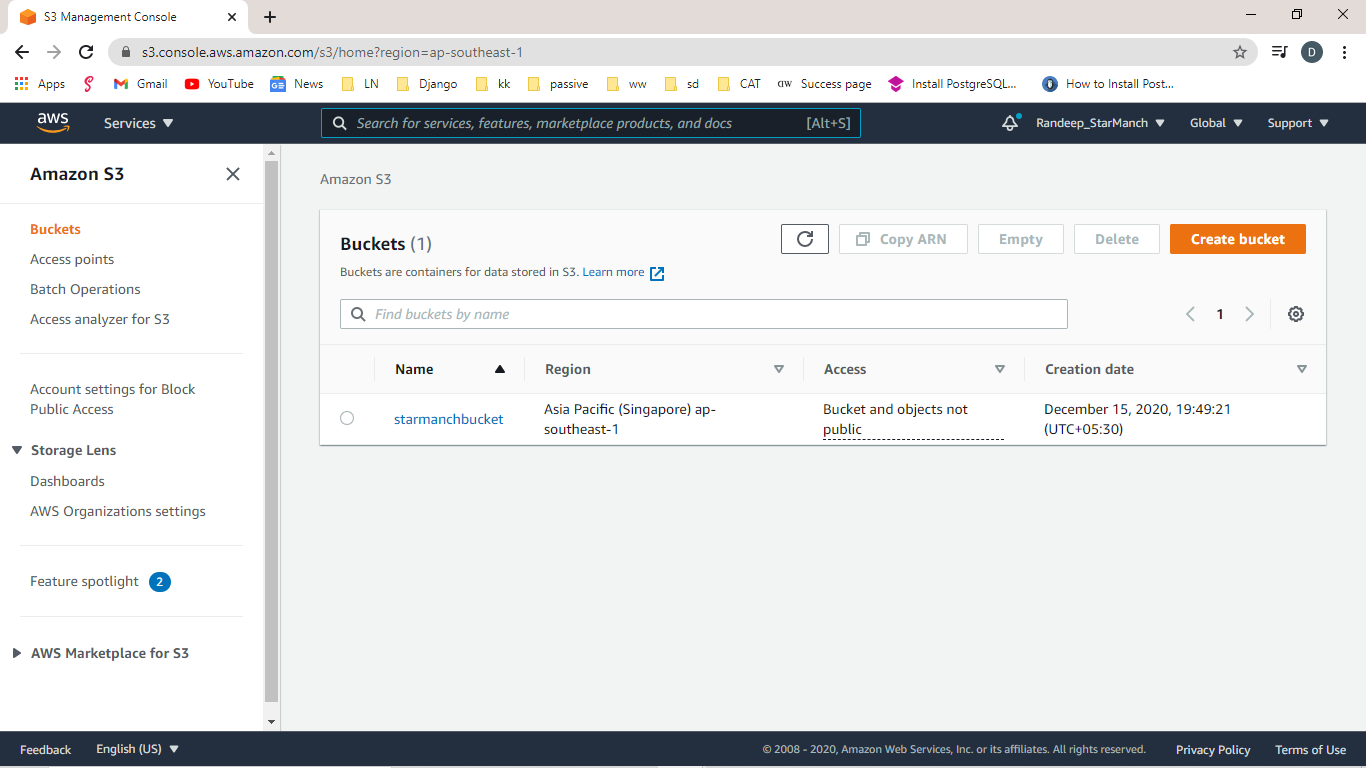
Task: Click the Empty button
Action: click(1021, 239)
